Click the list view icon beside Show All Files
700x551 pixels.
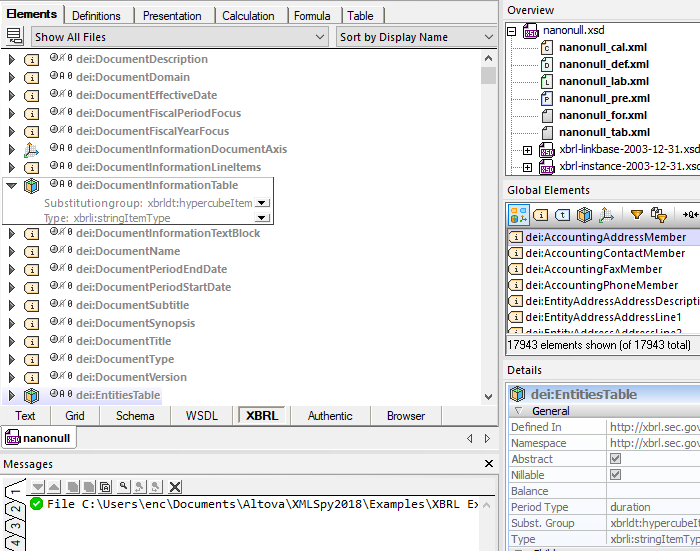[x=14, y=37]
